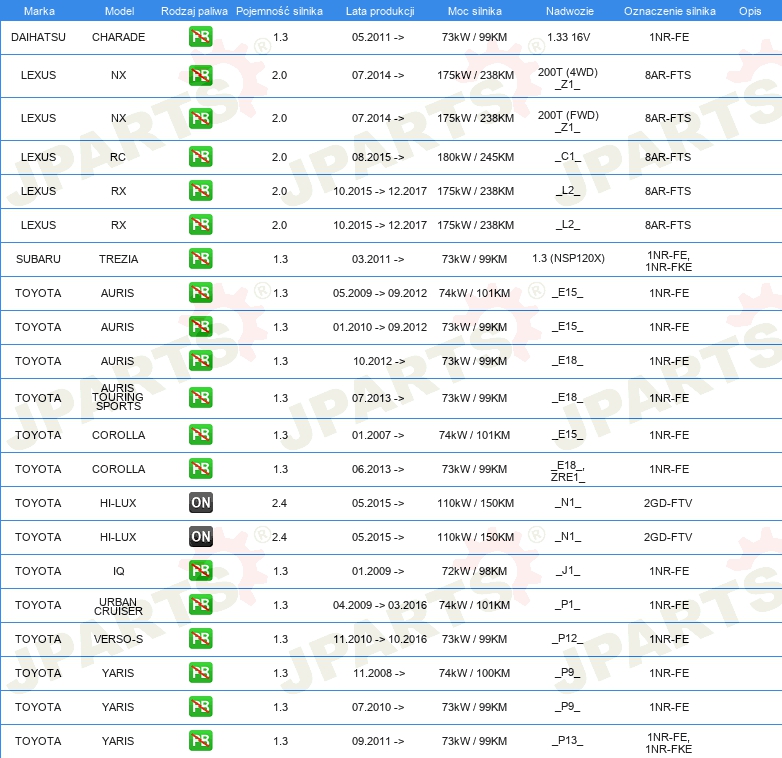
Task: Select the 08.2015 -> production date
Action: coord(378,157)
